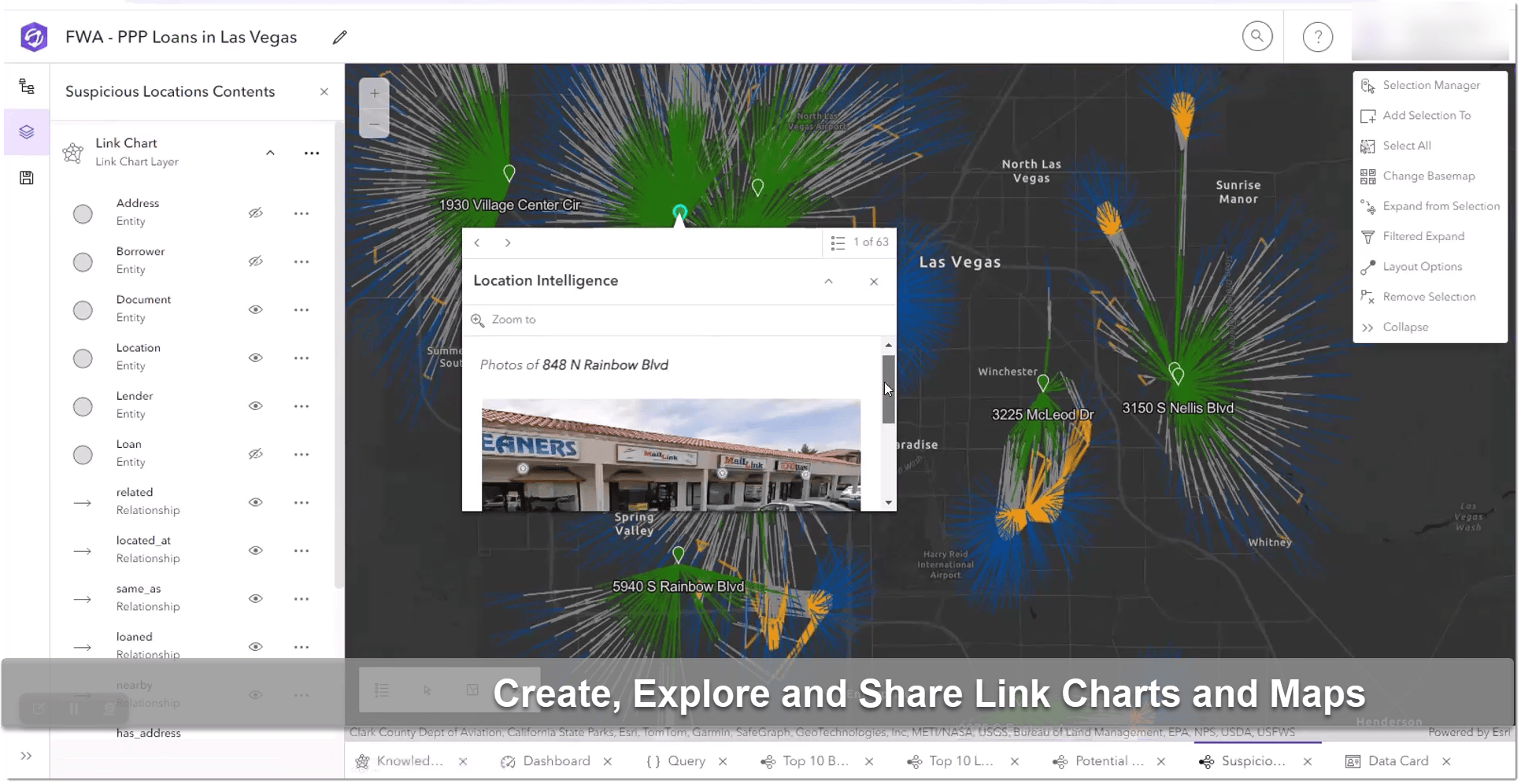Zoom in on the map with plus button
The height and width of the screenshot is (784, 1521).
click(x=374, y=93)
